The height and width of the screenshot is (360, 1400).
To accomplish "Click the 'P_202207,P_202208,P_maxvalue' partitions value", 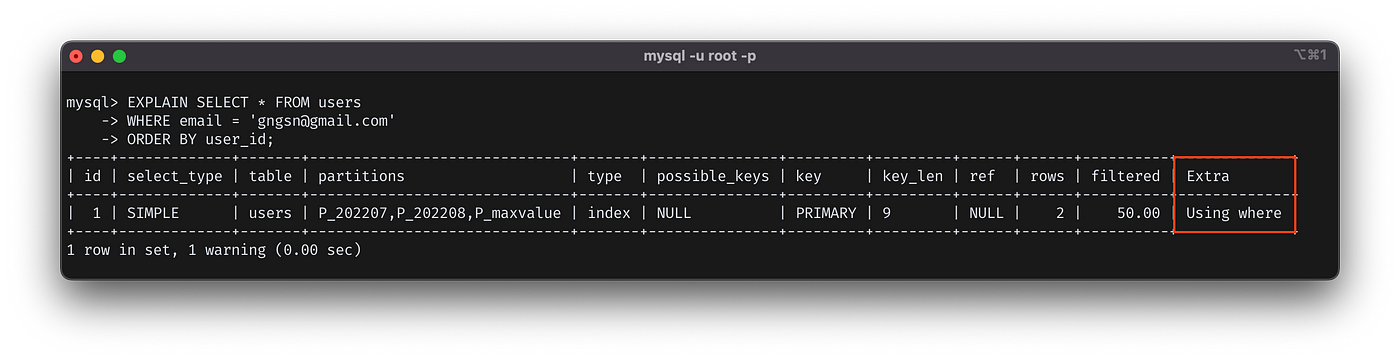I will [x=440, y=213].
